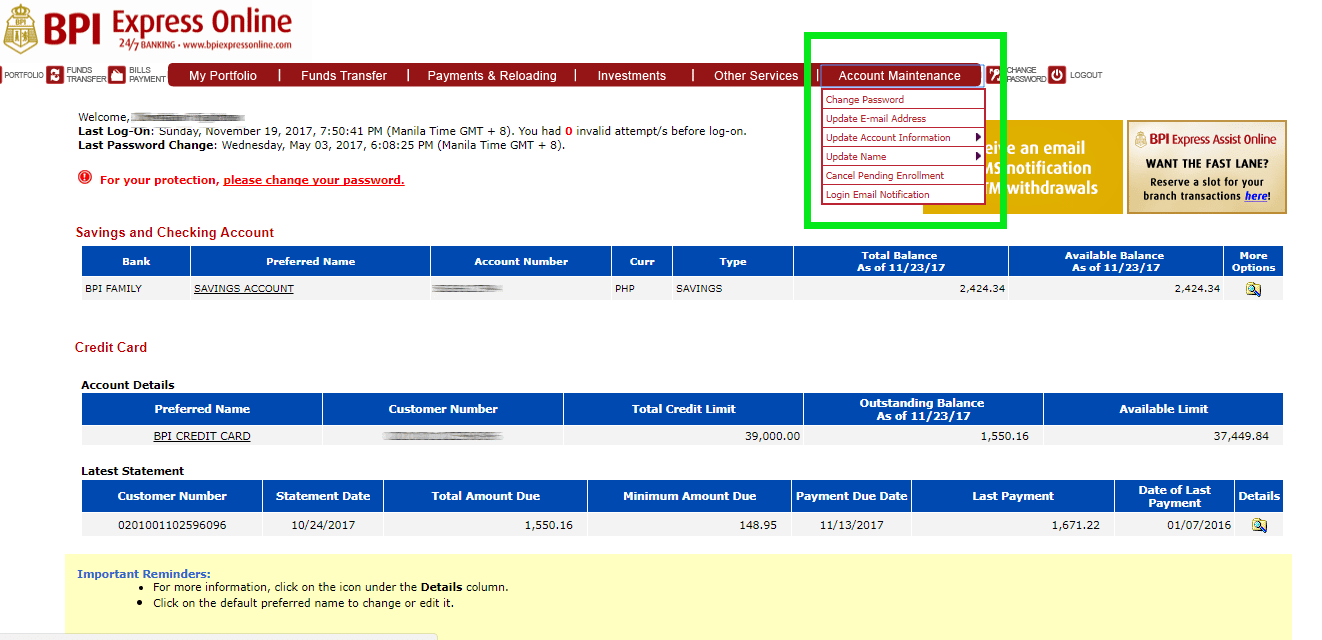1322x640 pixels.
Task: Select the Investments tab
Action: pyautogui.click(x=631, y=75)
